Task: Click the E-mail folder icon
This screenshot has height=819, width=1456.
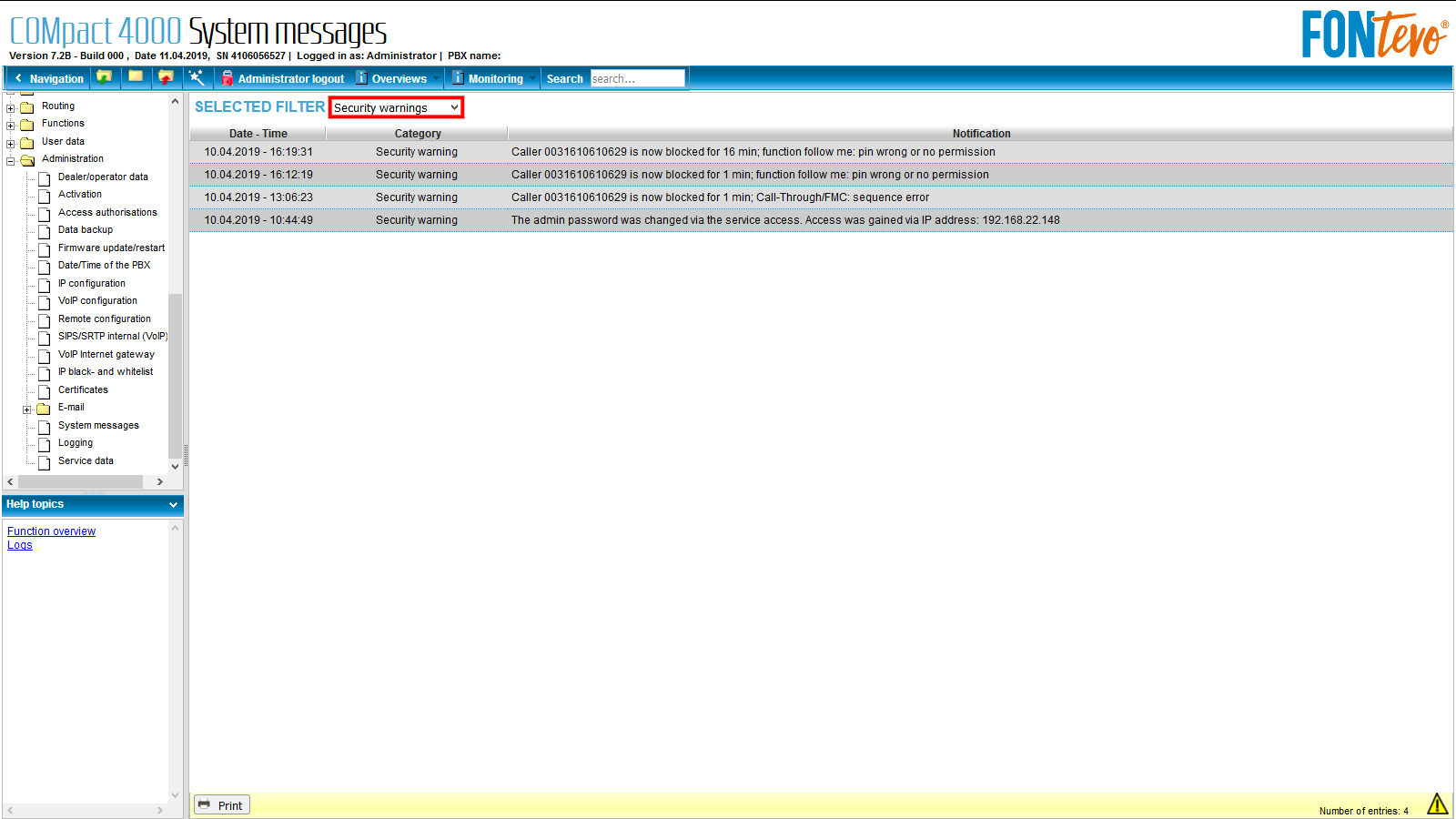Action: point(44,409)
